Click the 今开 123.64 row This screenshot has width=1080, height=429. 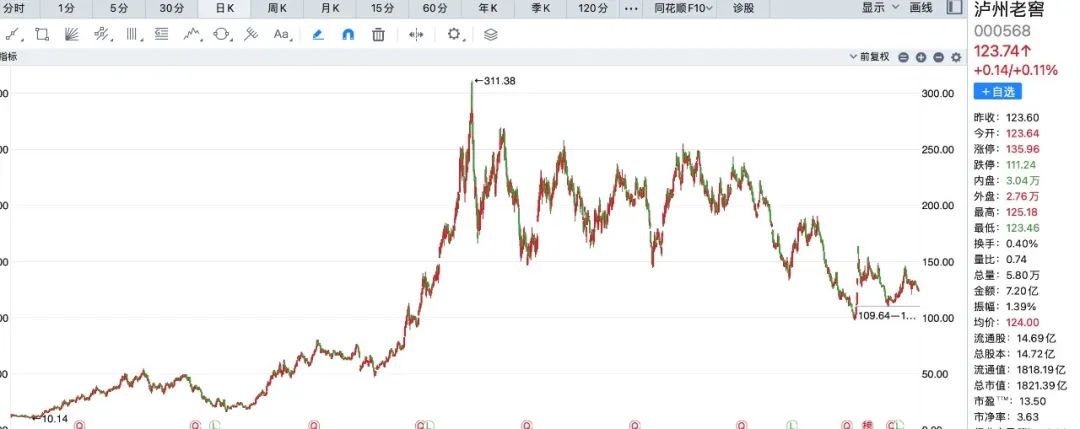1007,134
